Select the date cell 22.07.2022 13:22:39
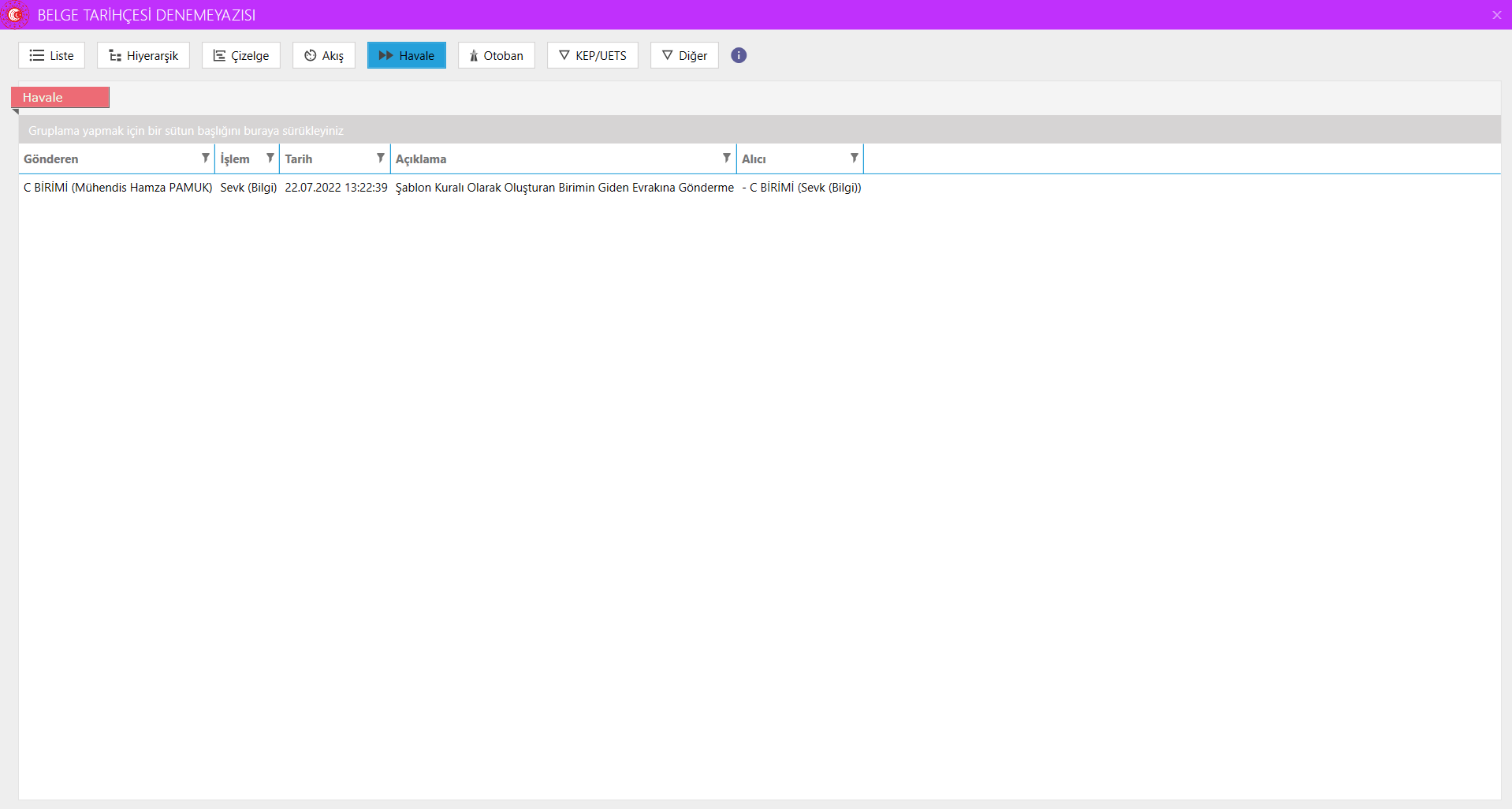The image size is (1512, 809). [336, 188]
